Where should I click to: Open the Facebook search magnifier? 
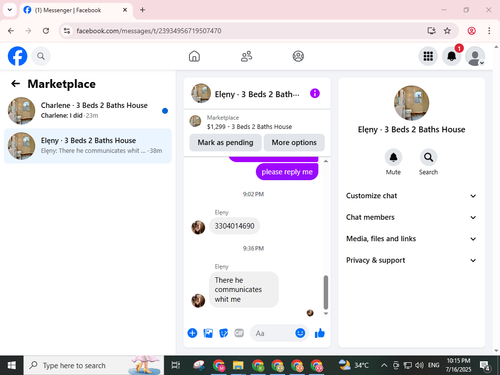point(41,56)
